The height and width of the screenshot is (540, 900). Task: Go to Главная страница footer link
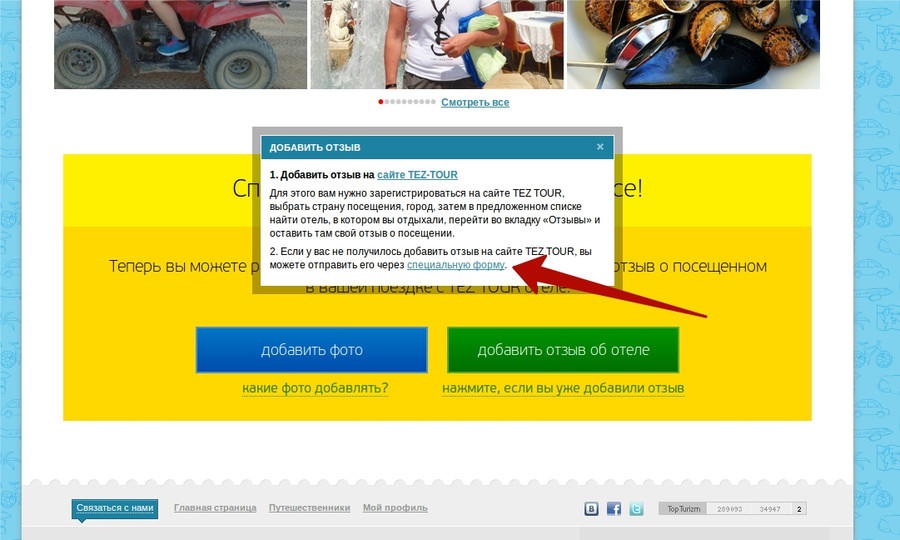tap(215, 508)
